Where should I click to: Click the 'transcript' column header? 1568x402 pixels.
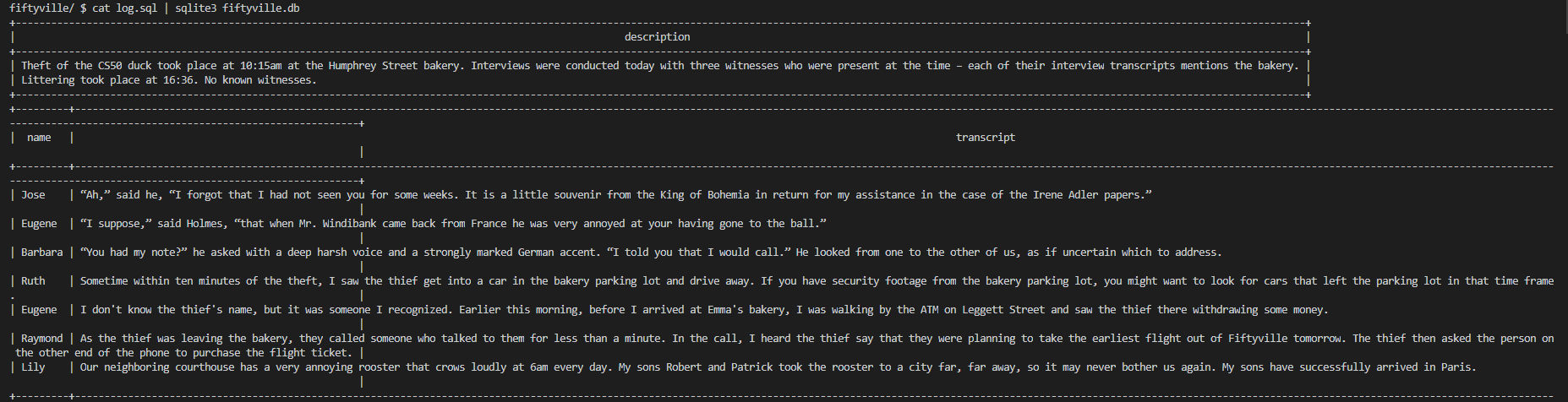(986, 138)
